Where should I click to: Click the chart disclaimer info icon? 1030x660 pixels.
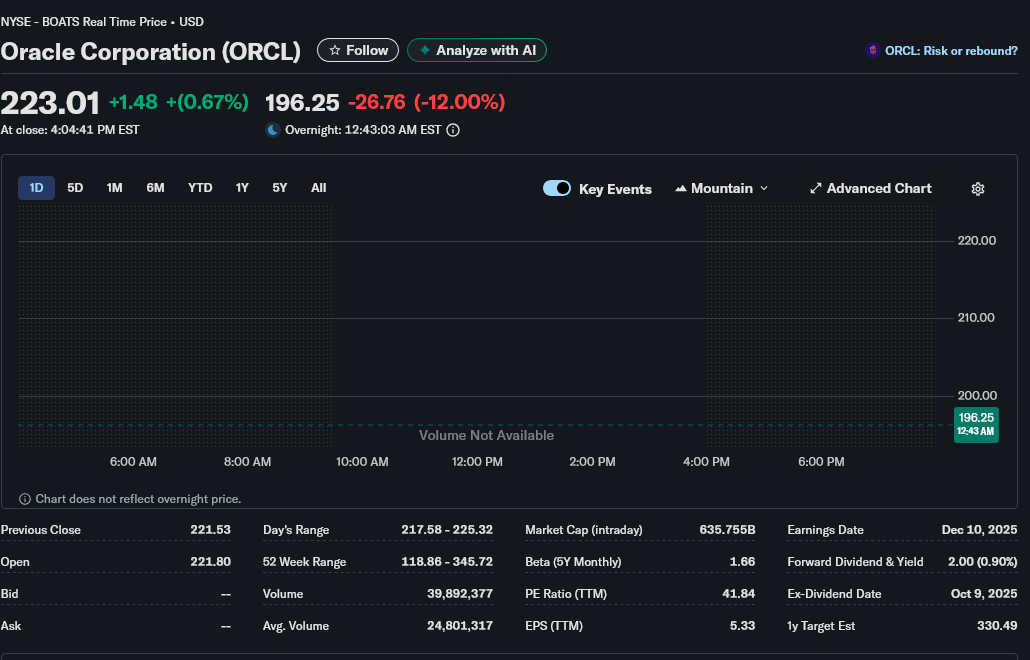click(24, 499)
